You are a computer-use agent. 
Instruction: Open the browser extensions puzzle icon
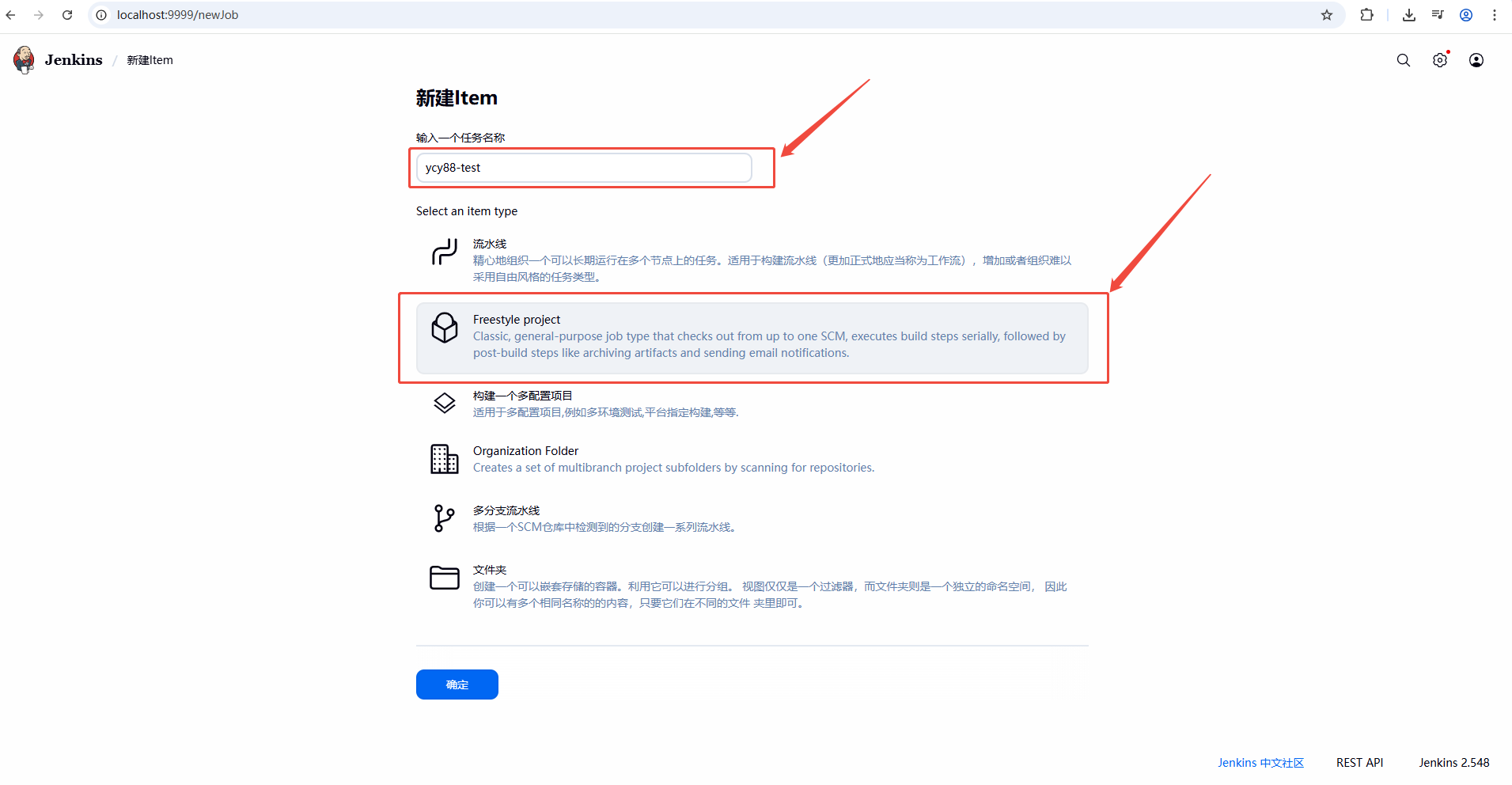click(x=1366, y=15)
